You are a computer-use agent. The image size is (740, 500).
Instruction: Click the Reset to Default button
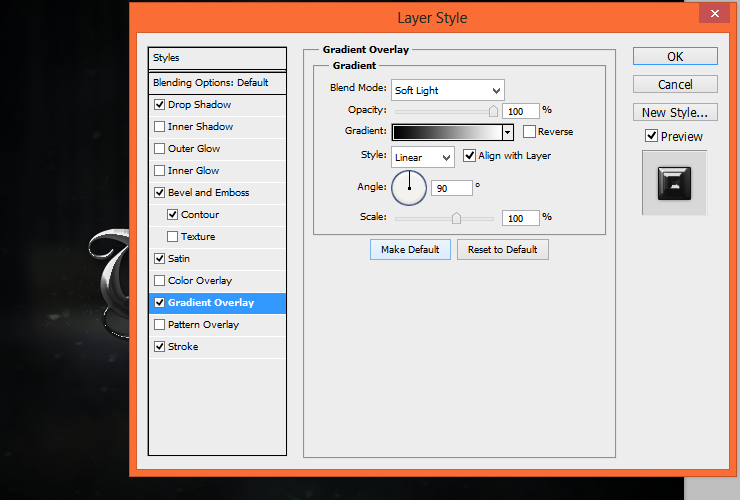point(503,249)
